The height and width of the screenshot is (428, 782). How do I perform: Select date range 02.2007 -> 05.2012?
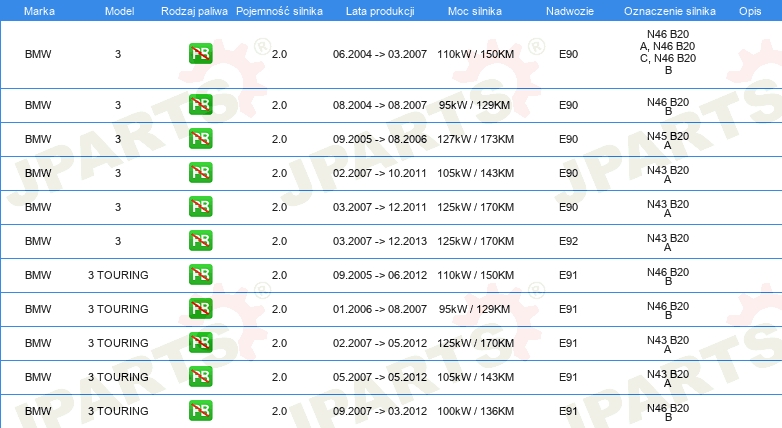[x=380, y=342]
